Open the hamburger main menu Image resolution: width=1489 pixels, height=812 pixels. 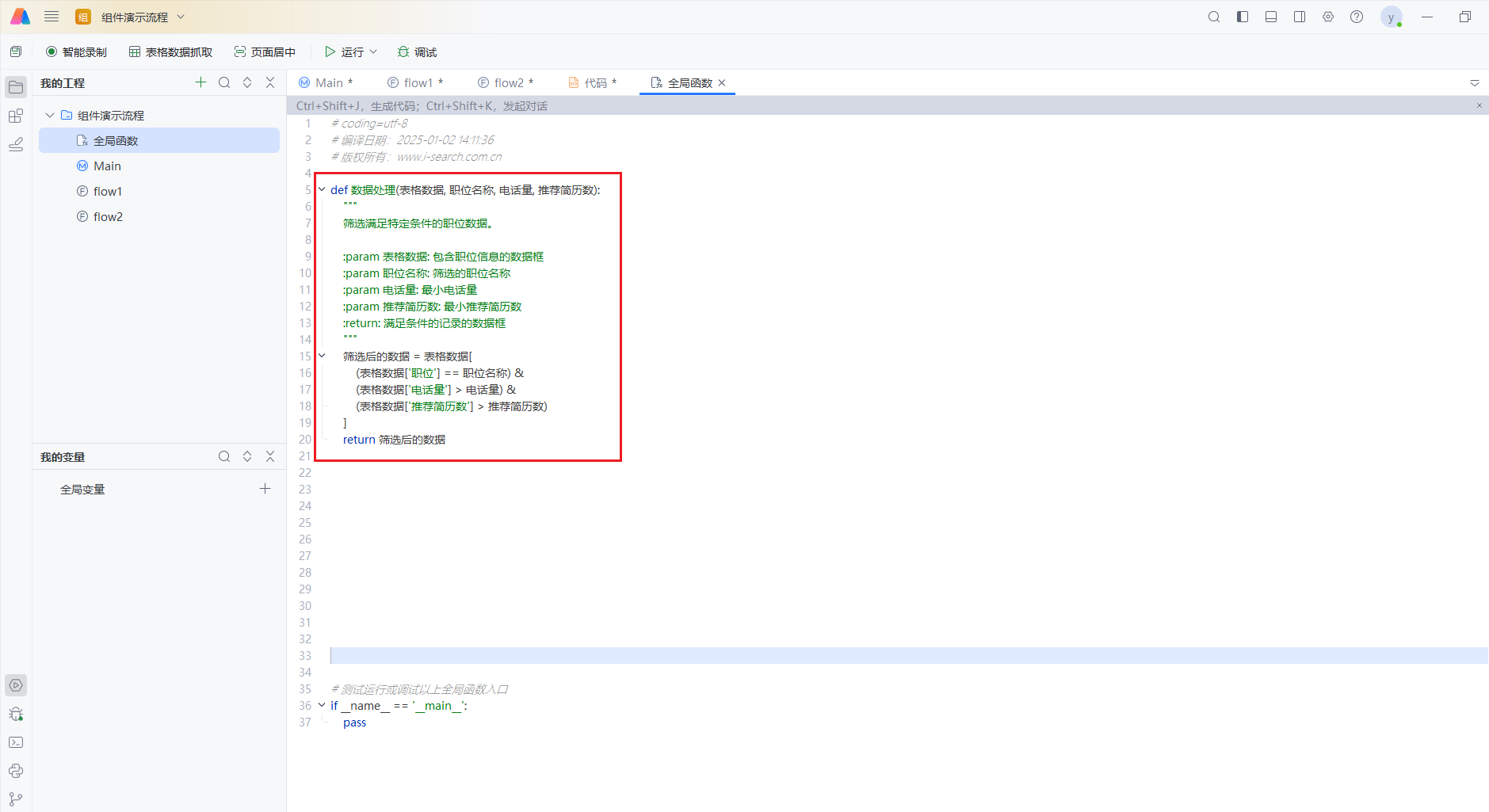pyautogui.click(x=52, y=17)
